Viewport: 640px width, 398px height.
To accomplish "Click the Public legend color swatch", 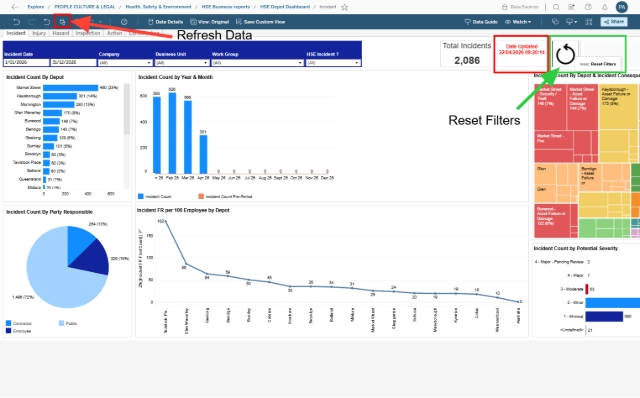I will [61, 323].
